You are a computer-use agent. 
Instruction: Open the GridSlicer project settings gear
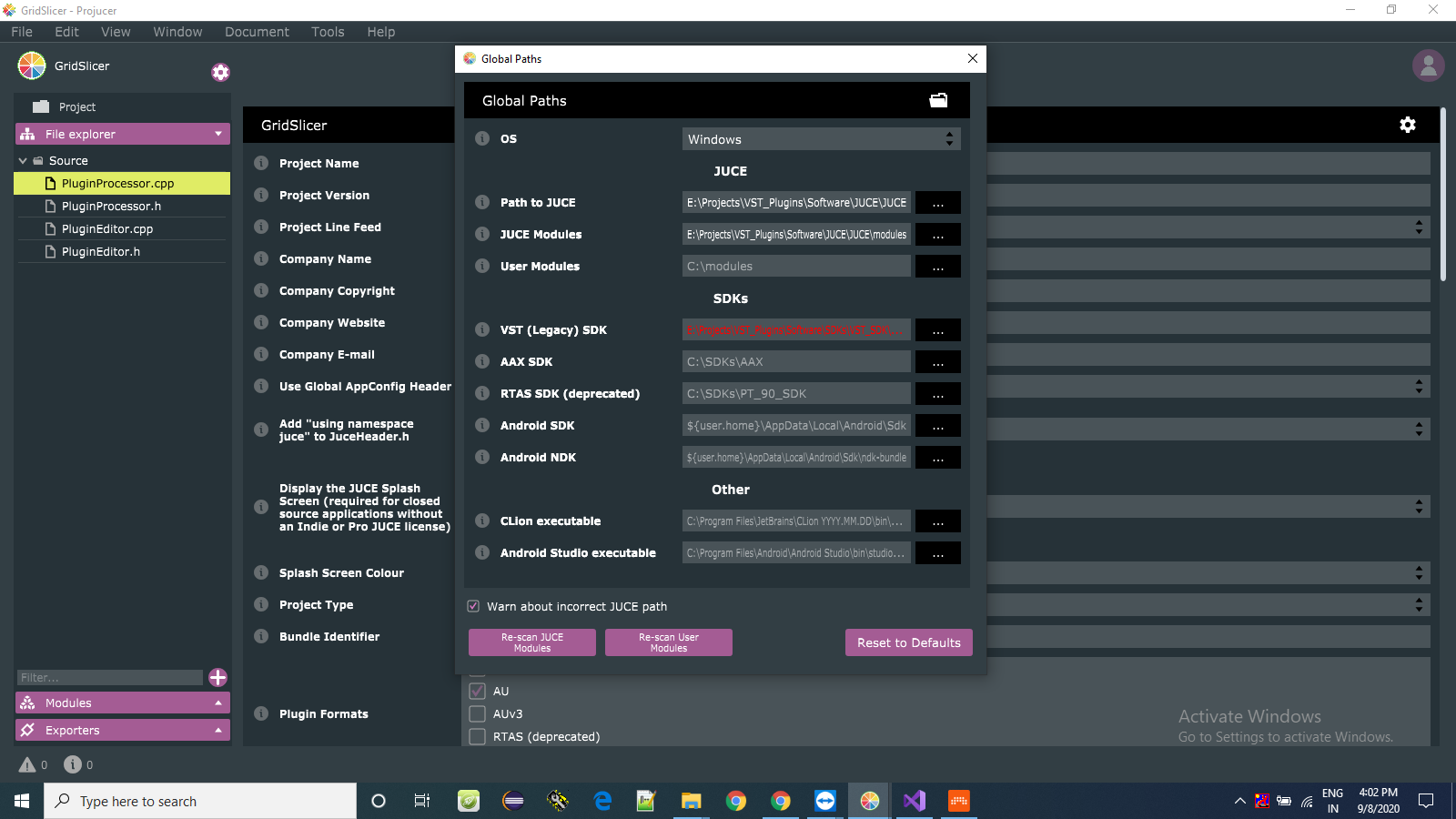click(220, 72)
